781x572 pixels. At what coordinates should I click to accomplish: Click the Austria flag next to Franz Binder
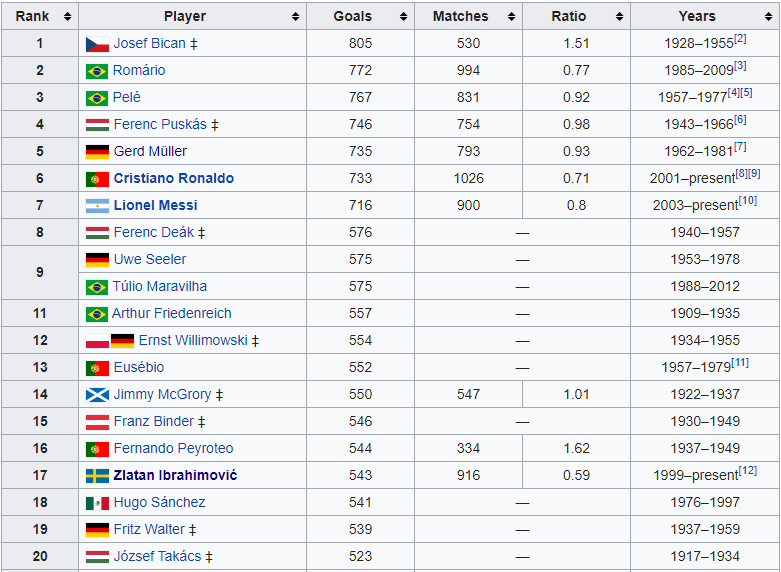coord(97,422)
